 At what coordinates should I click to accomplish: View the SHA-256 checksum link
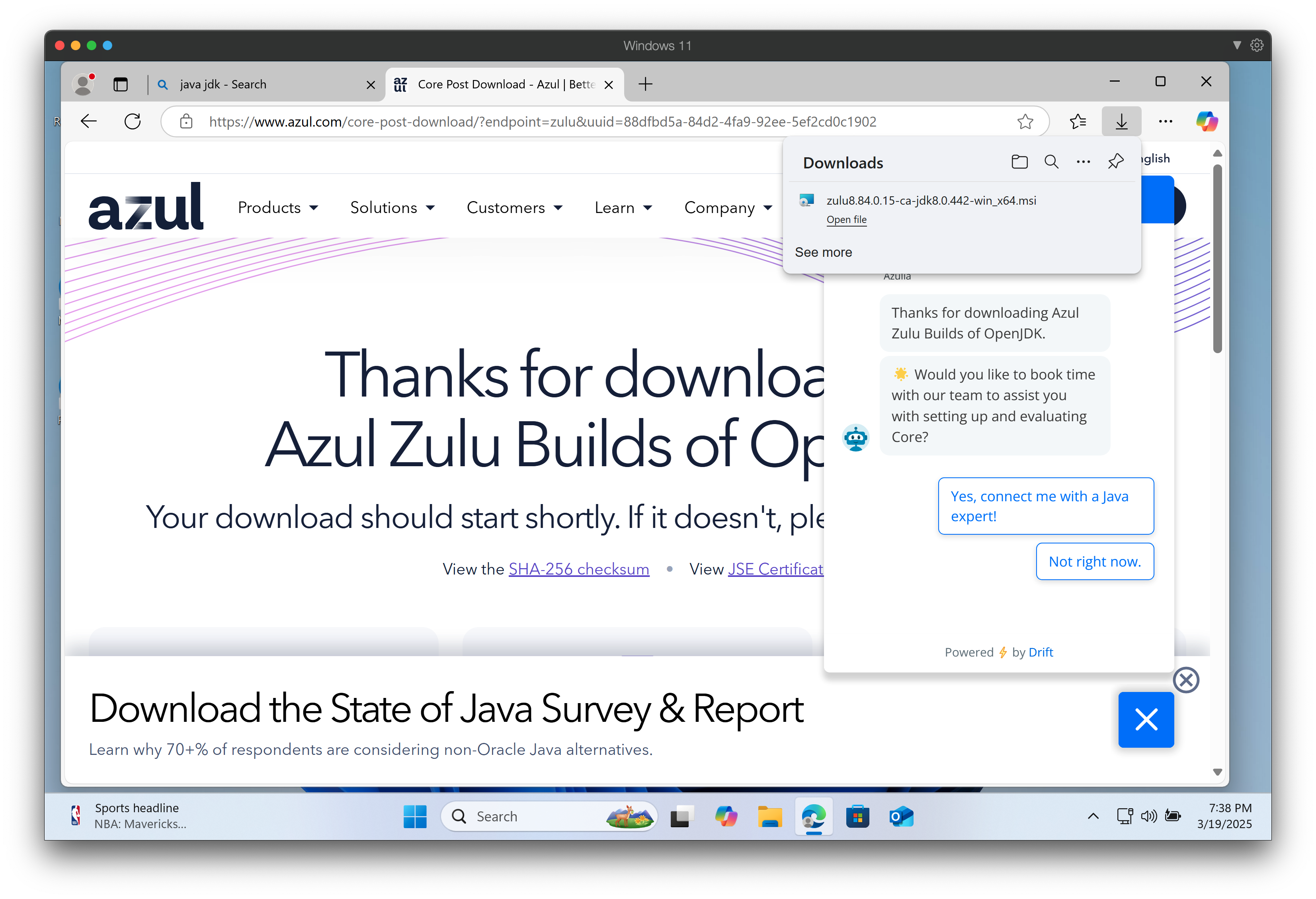coord(579,569)
